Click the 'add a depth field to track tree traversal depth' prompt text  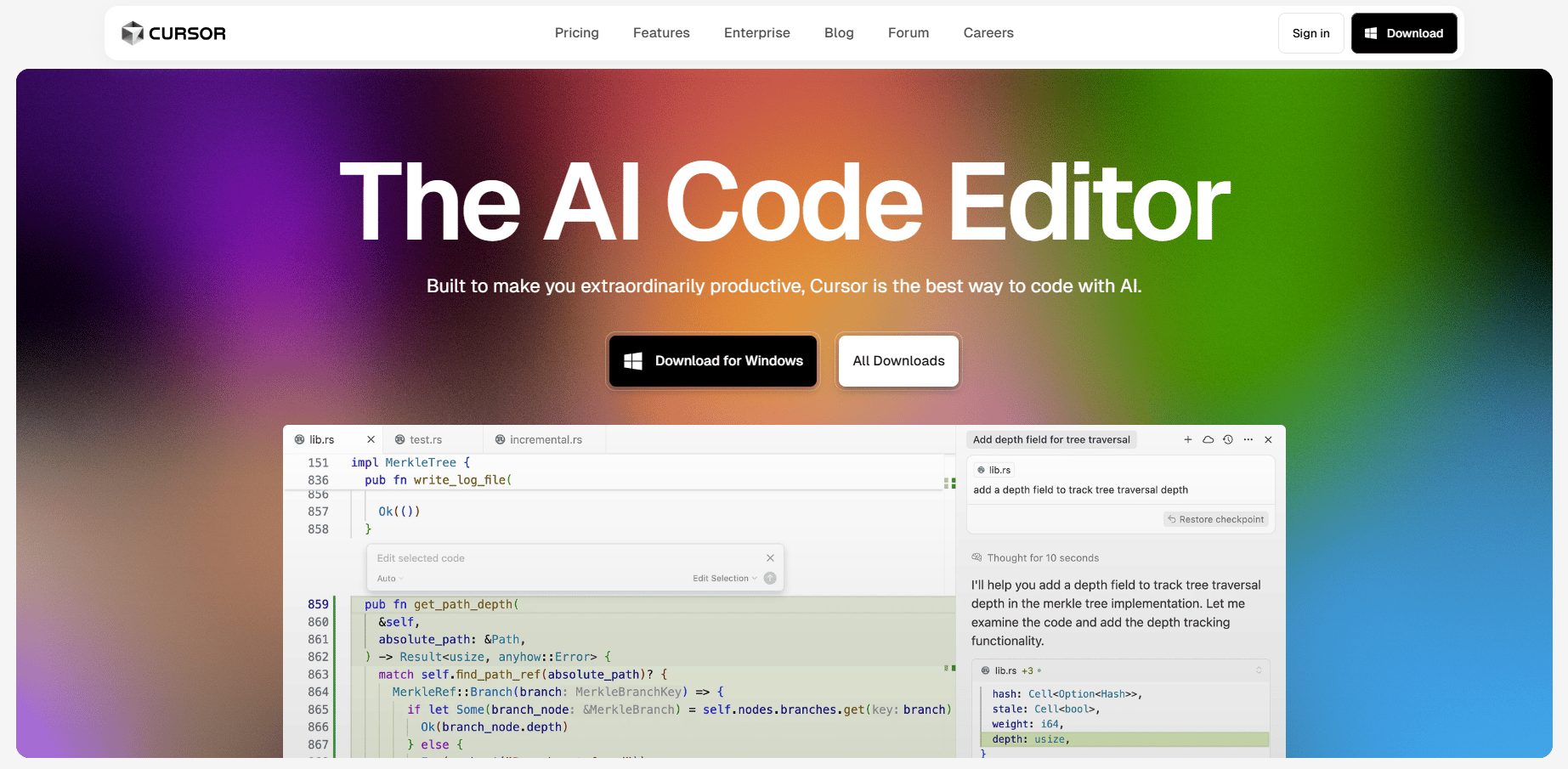point(1081,490)
